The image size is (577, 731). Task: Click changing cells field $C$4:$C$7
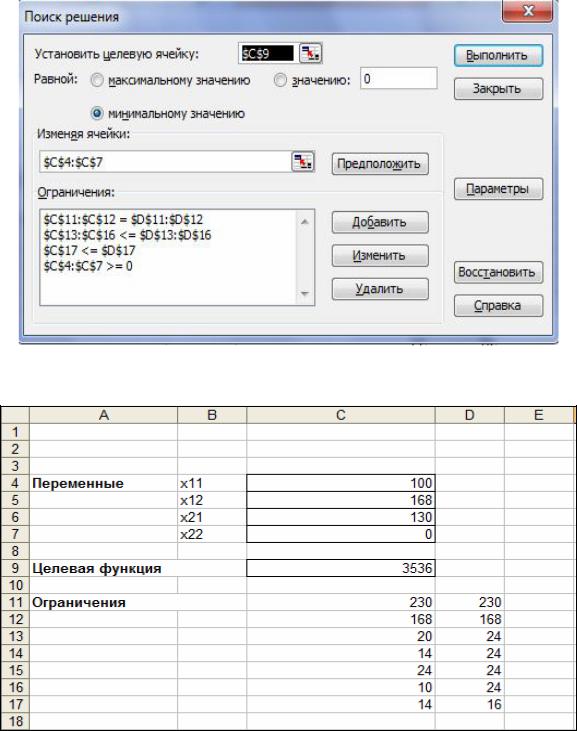pyautogui.click(x=165, y=162)
